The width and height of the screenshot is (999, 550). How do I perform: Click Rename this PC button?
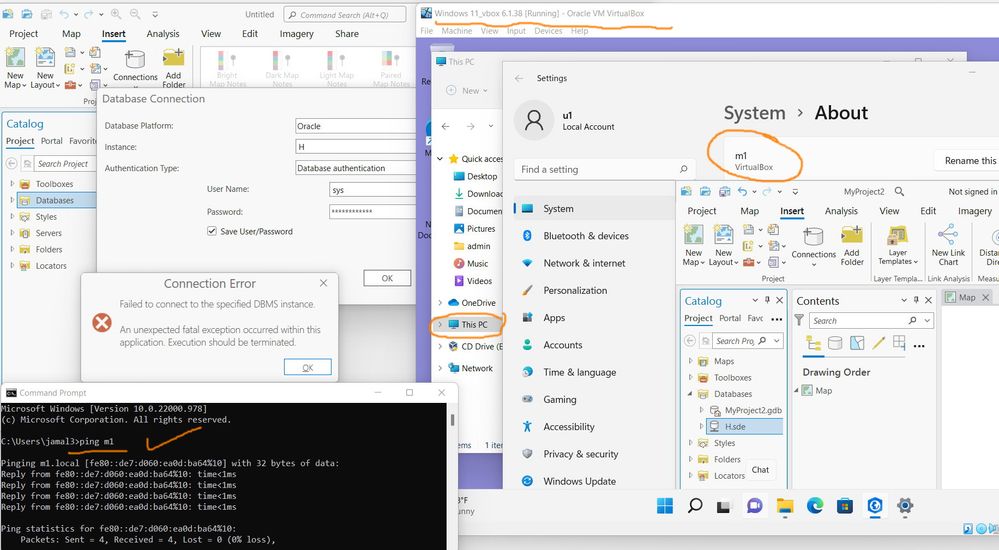point(967,161)
